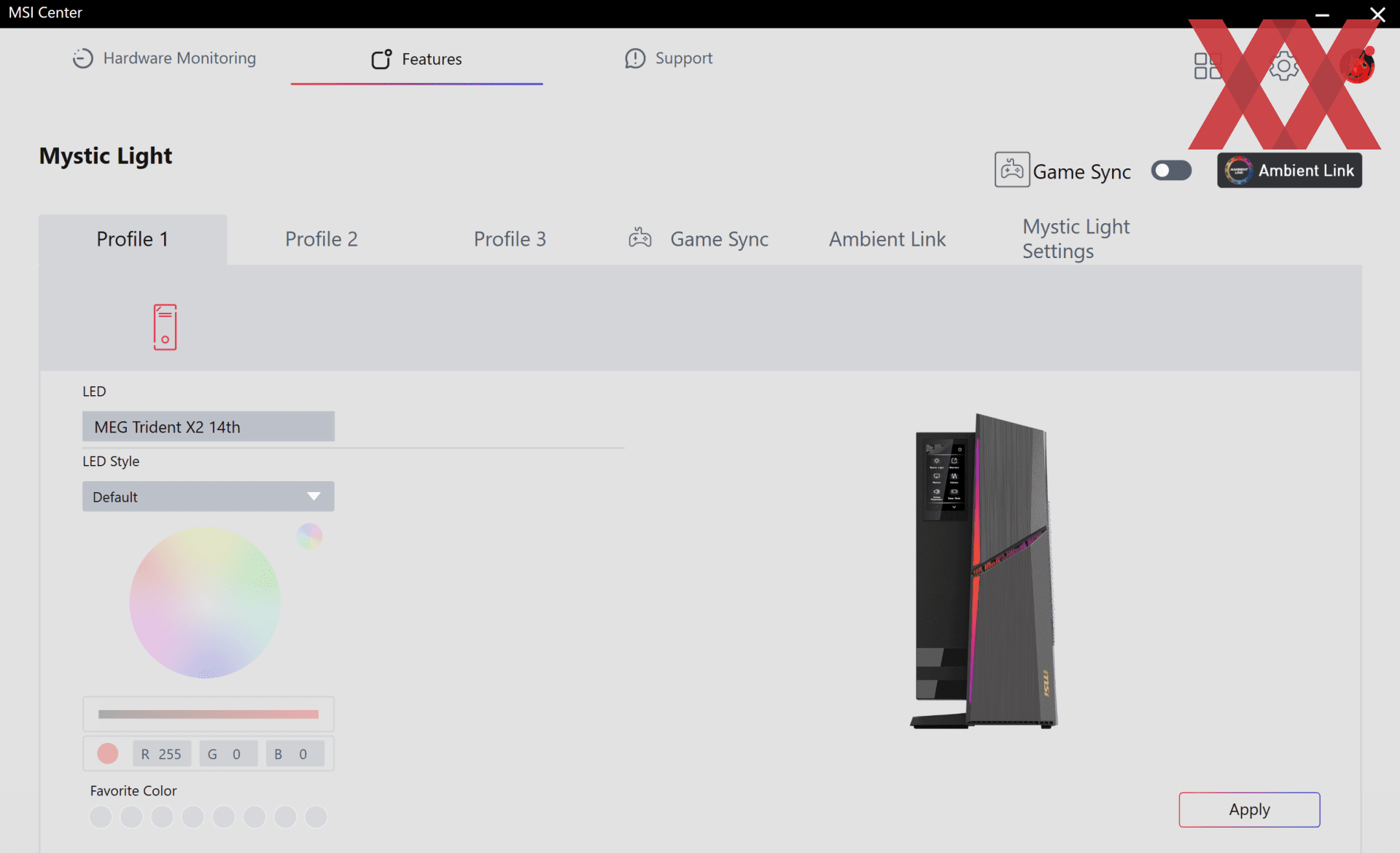The image size is (1400, 853).
Task: Switch to the Features tab
Action: point(416,59)
